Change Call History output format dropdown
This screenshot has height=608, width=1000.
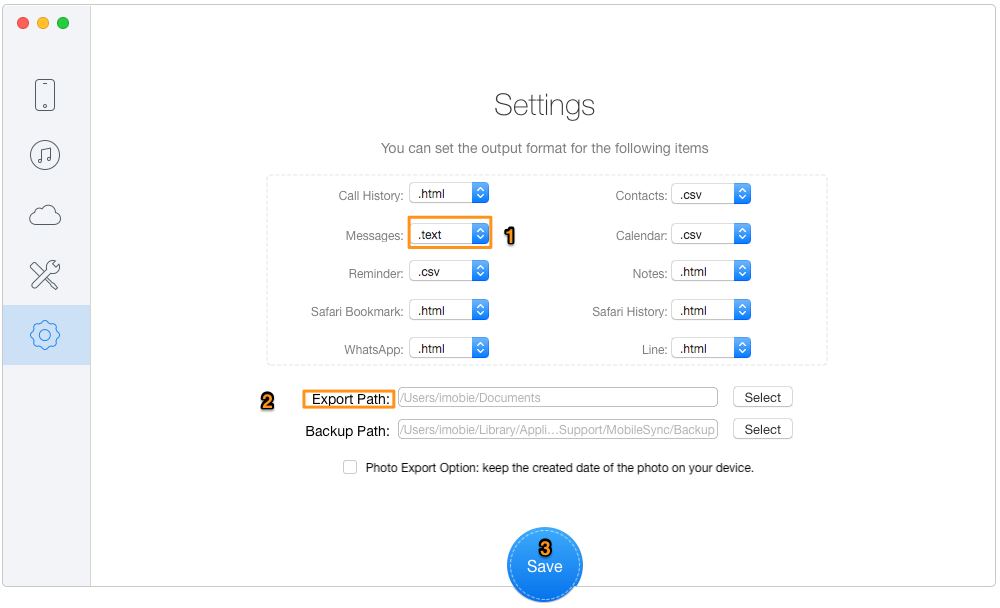point(449,193)
